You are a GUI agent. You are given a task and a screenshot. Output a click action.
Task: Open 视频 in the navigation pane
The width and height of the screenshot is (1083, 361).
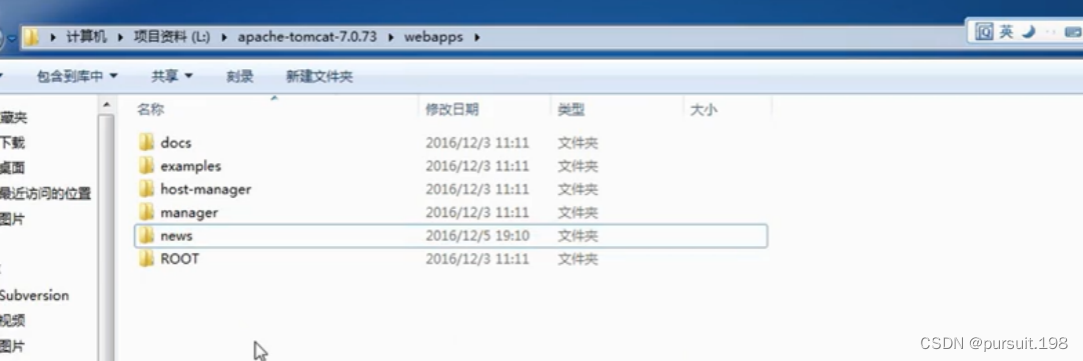tap(12, 321)
